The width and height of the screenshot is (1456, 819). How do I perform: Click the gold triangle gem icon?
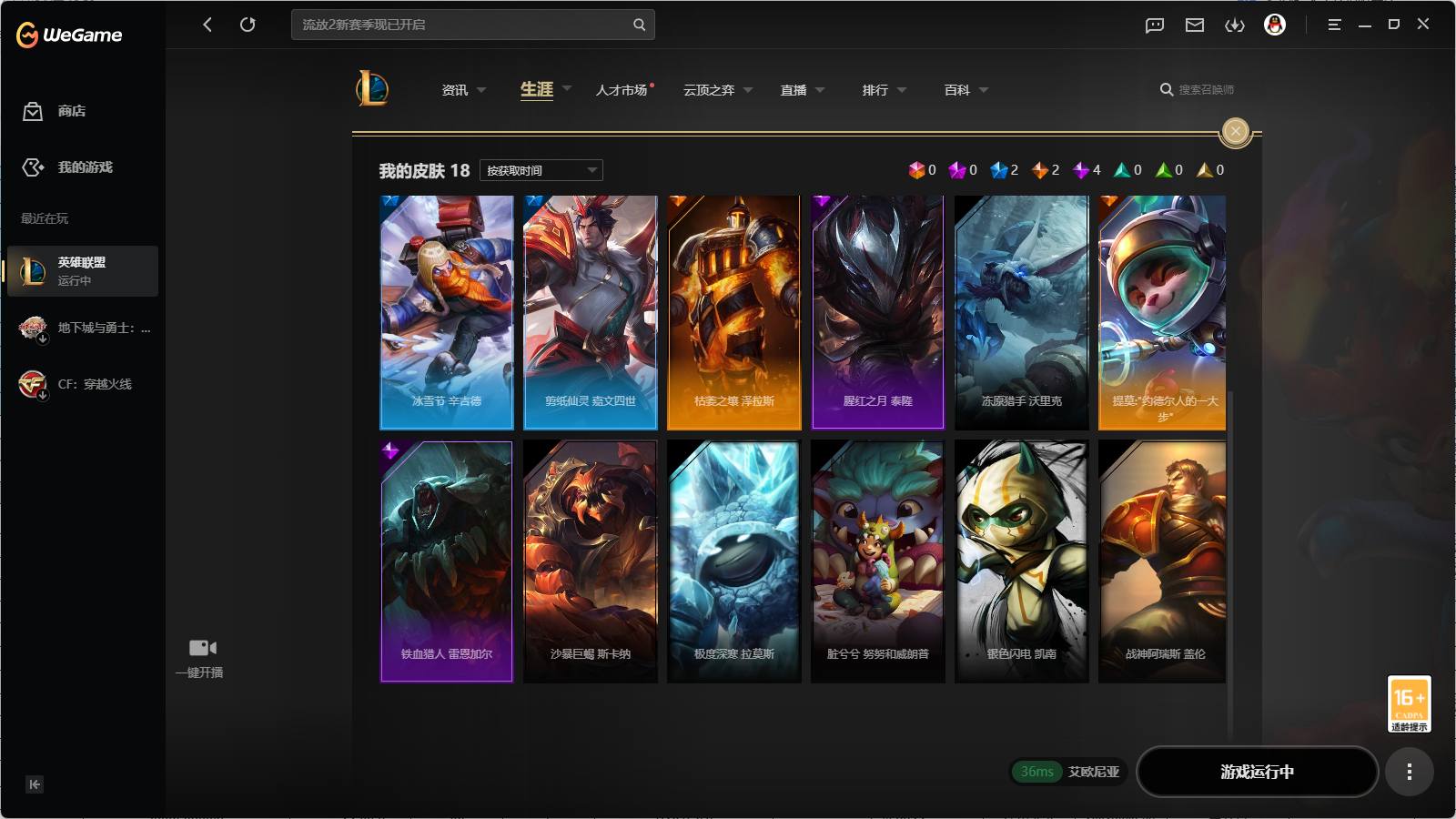pos(1205,170)
